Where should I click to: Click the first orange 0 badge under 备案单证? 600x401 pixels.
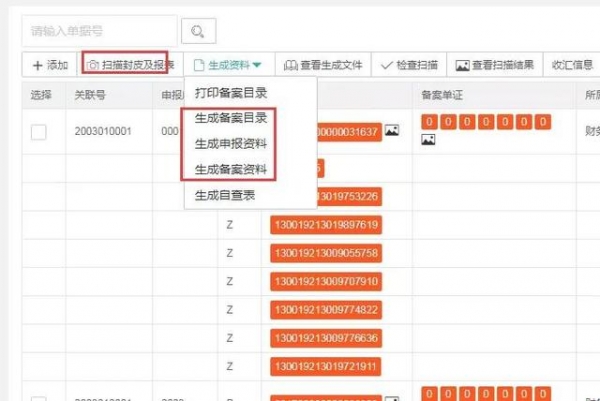[429, 122]
